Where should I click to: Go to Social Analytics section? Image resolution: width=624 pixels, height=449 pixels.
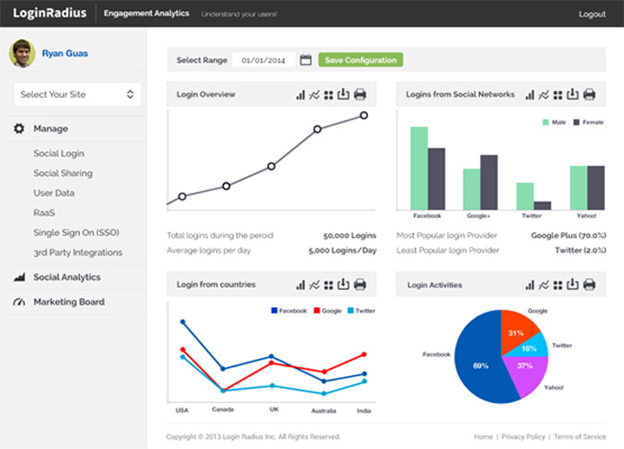[67, 277]
